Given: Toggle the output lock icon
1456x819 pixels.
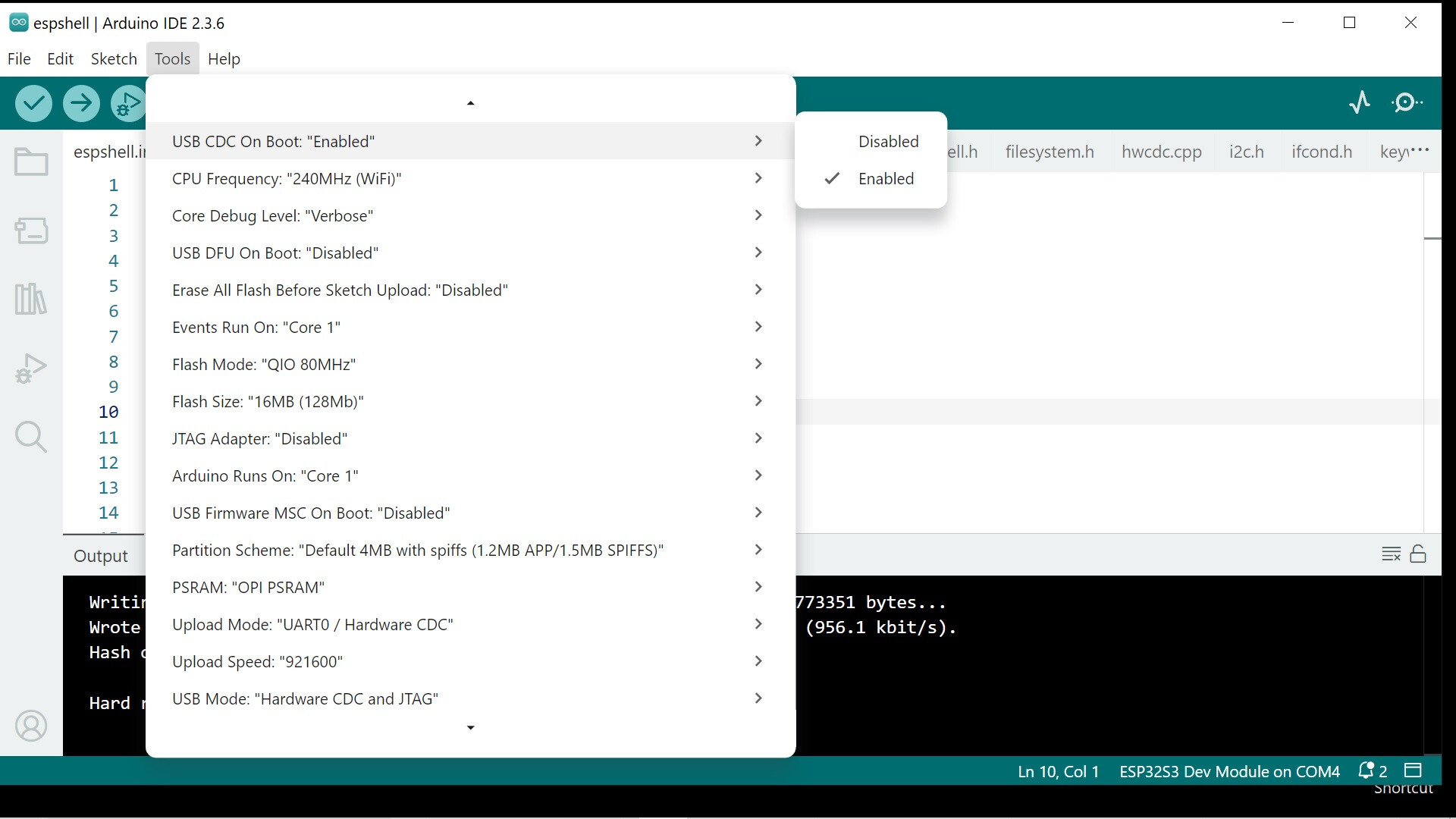Looking at the screenshot, I should point(1418,554).
